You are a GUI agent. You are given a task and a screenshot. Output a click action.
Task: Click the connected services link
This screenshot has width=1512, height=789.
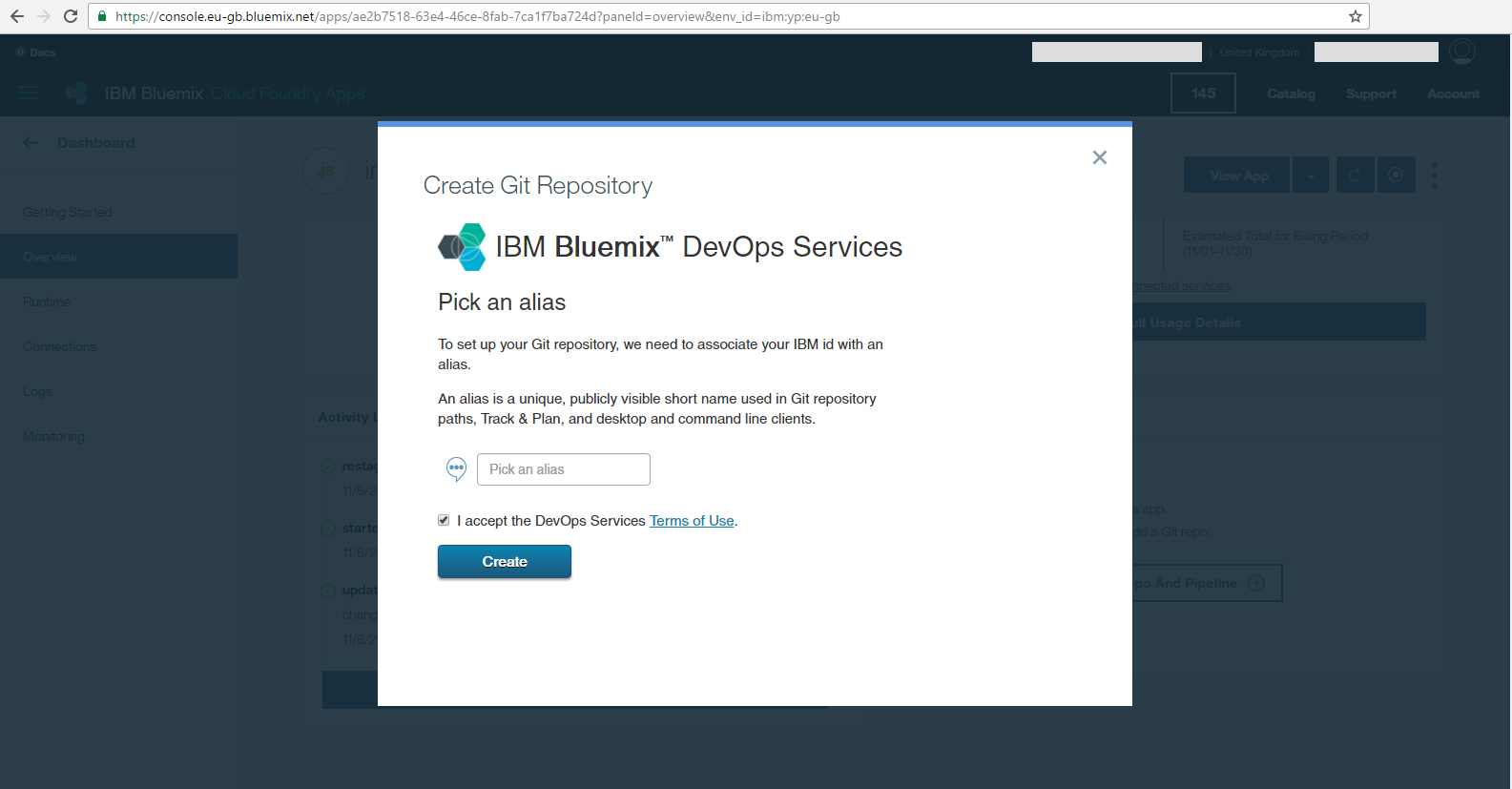point(1181,286)
